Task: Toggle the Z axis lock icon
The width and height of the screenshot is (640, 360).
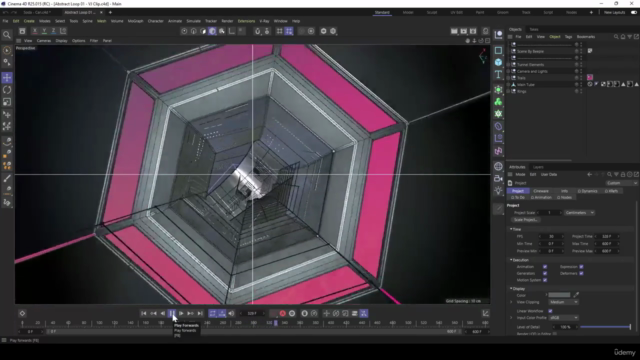Action: coord(53,31)
